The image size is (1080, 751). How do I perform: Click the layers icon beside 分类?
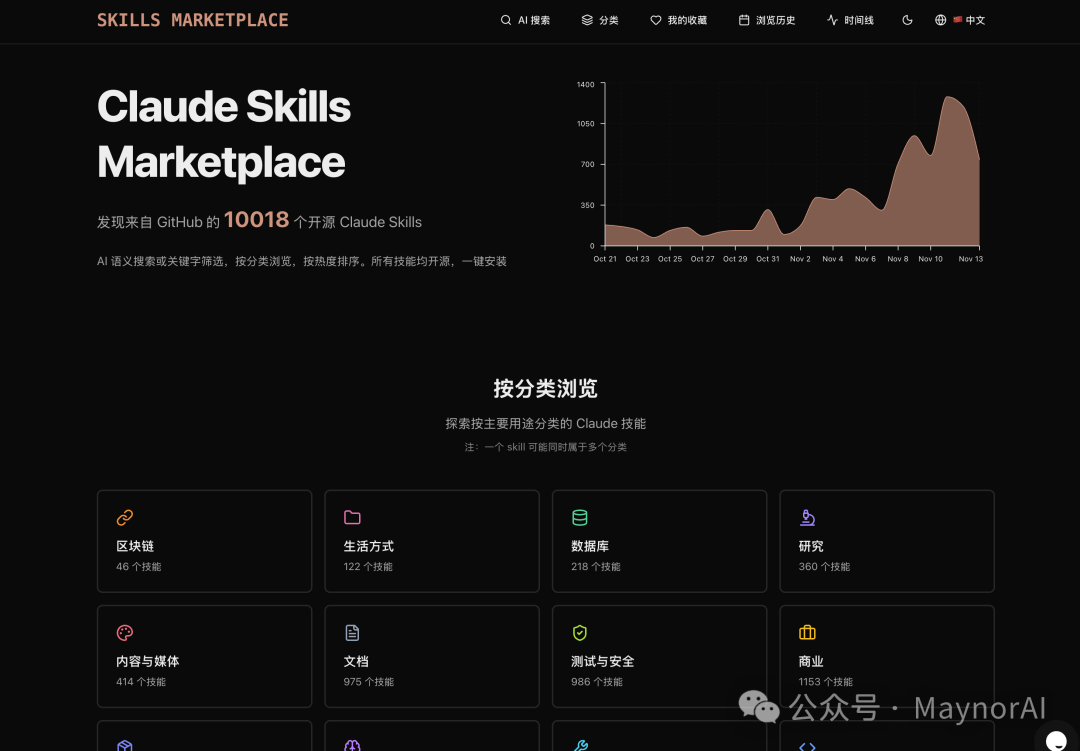pos(587,20)
